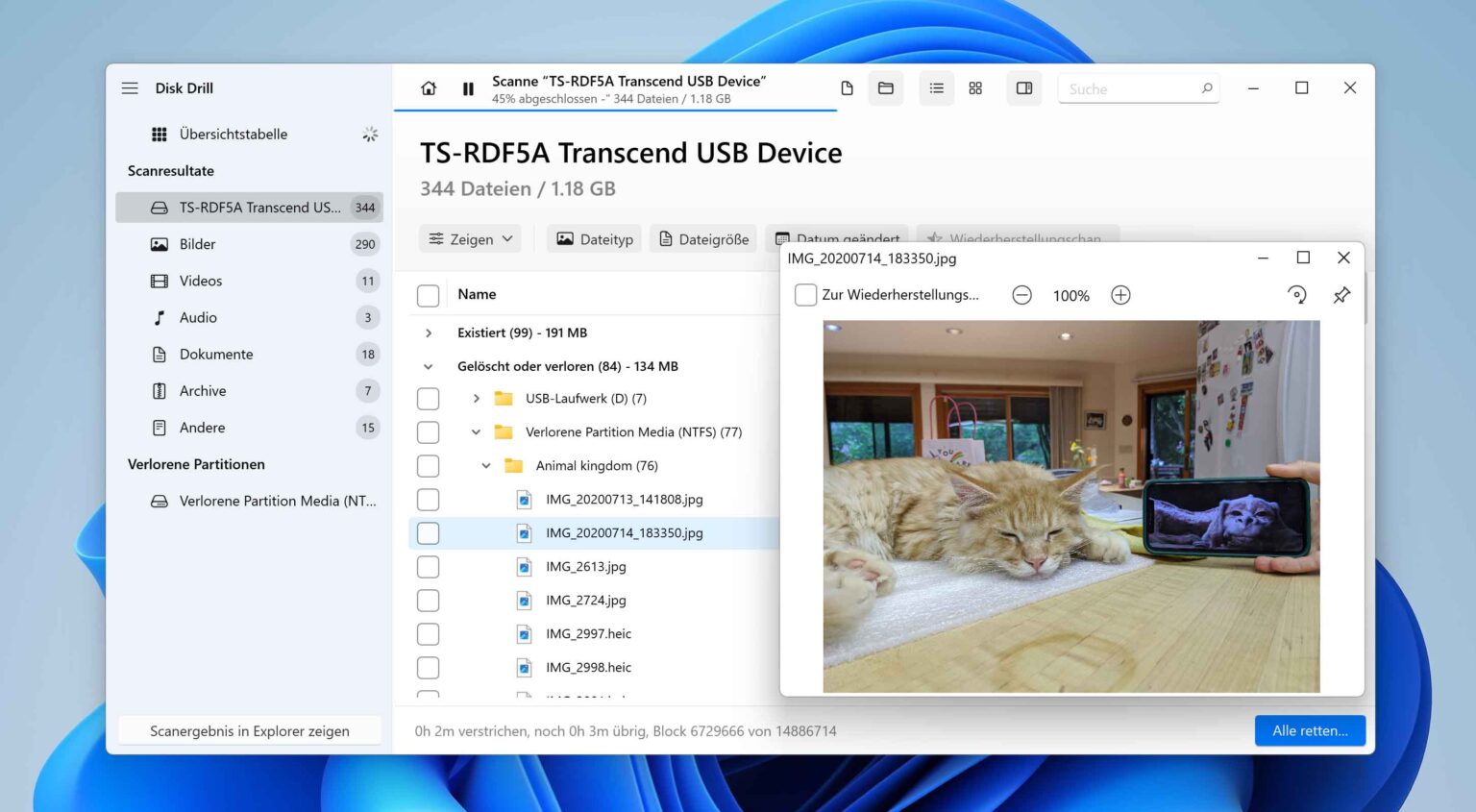Click the cat photo preview image
This screenshot has width=1476, height=812.
(x=1071, y=506)
